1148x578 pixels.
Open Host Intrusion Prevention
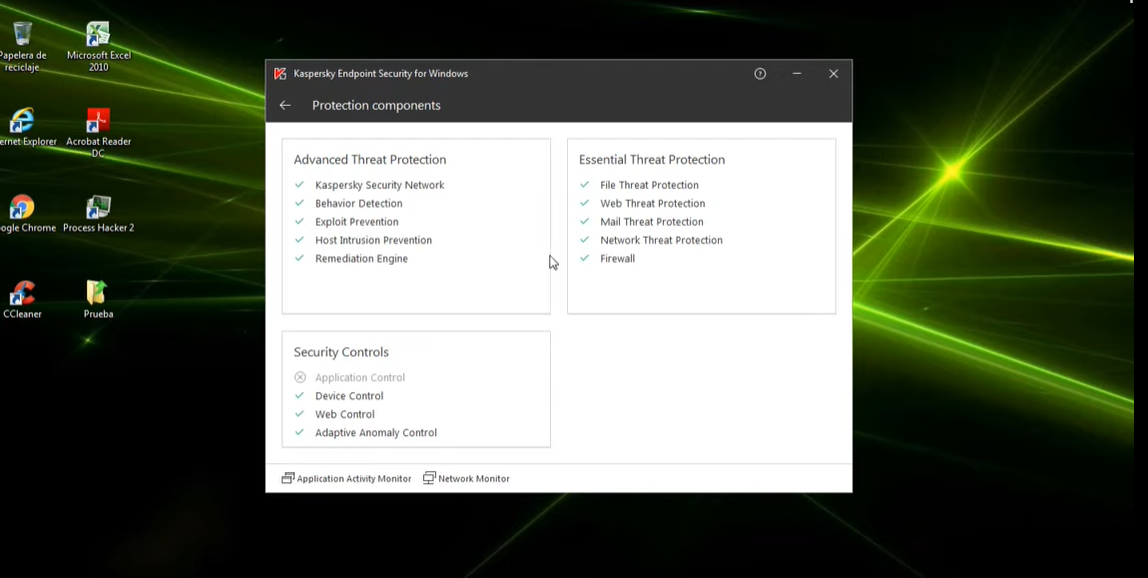[x=373, y=240]
